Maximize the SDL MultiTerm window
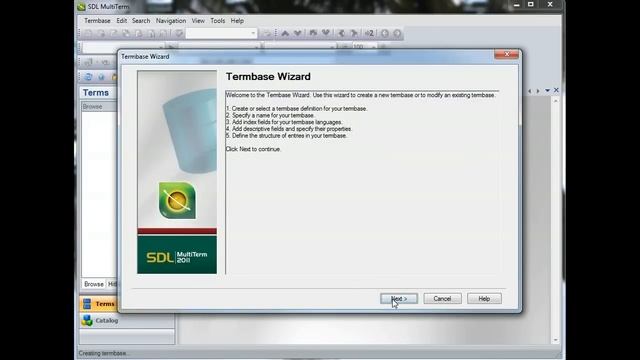The height and width of the screenshot is (360, 640). click(531, 4)
